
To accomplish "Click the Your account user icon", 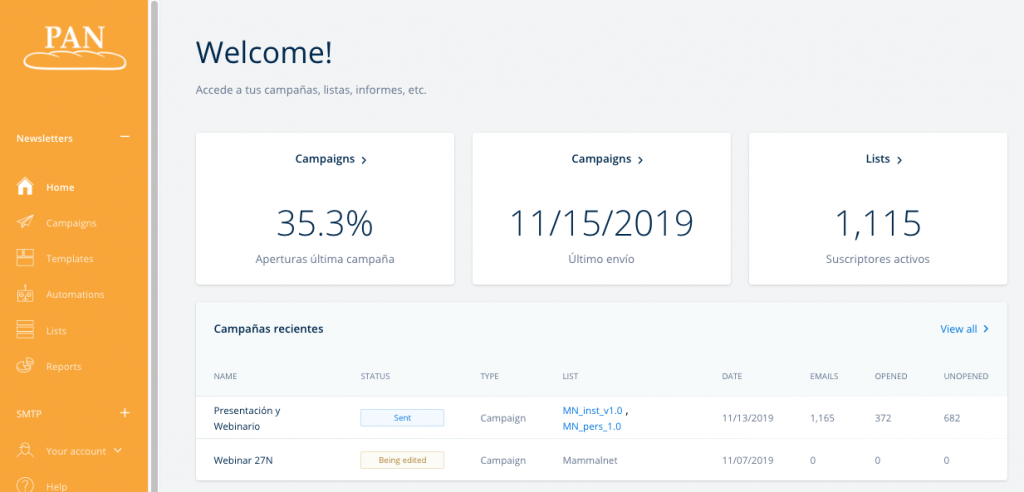I will (x=26, y=451).
